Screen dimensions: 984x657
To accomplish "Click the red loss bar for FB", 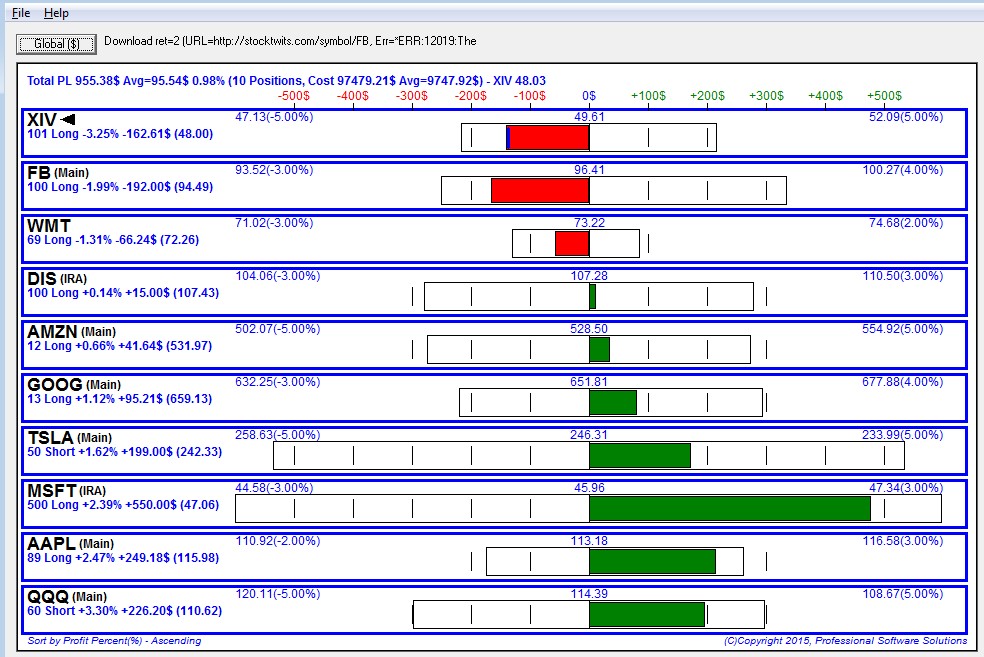I will tap(540, 190).
